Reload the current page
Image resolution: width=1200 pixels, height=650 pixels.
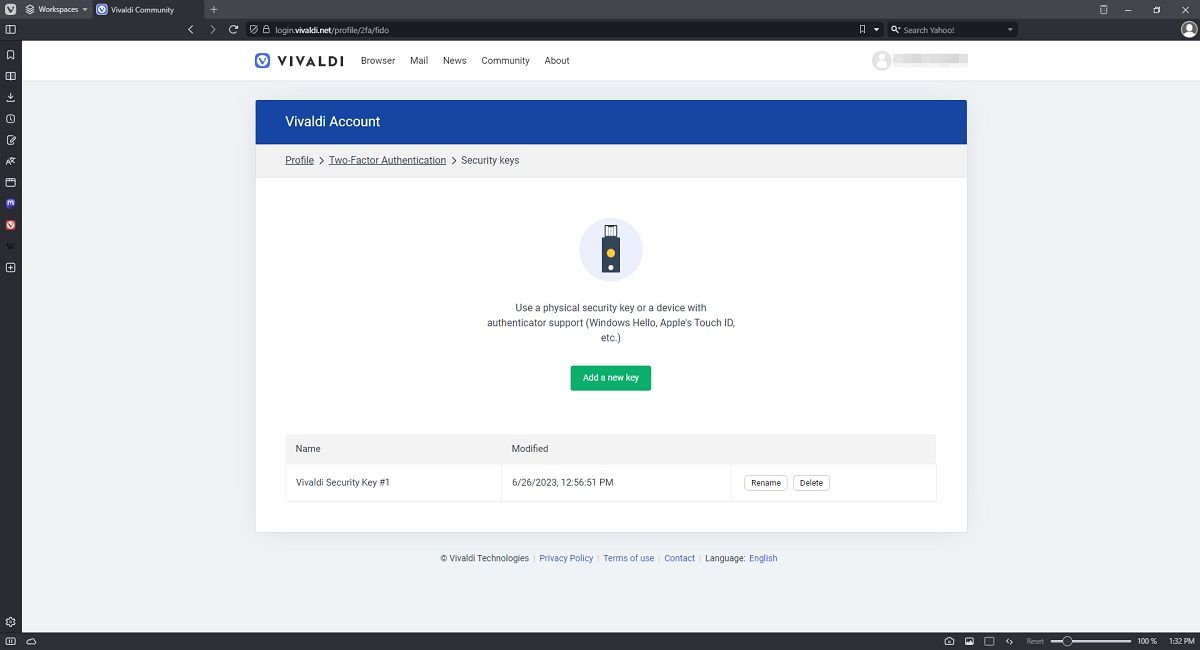233,30
